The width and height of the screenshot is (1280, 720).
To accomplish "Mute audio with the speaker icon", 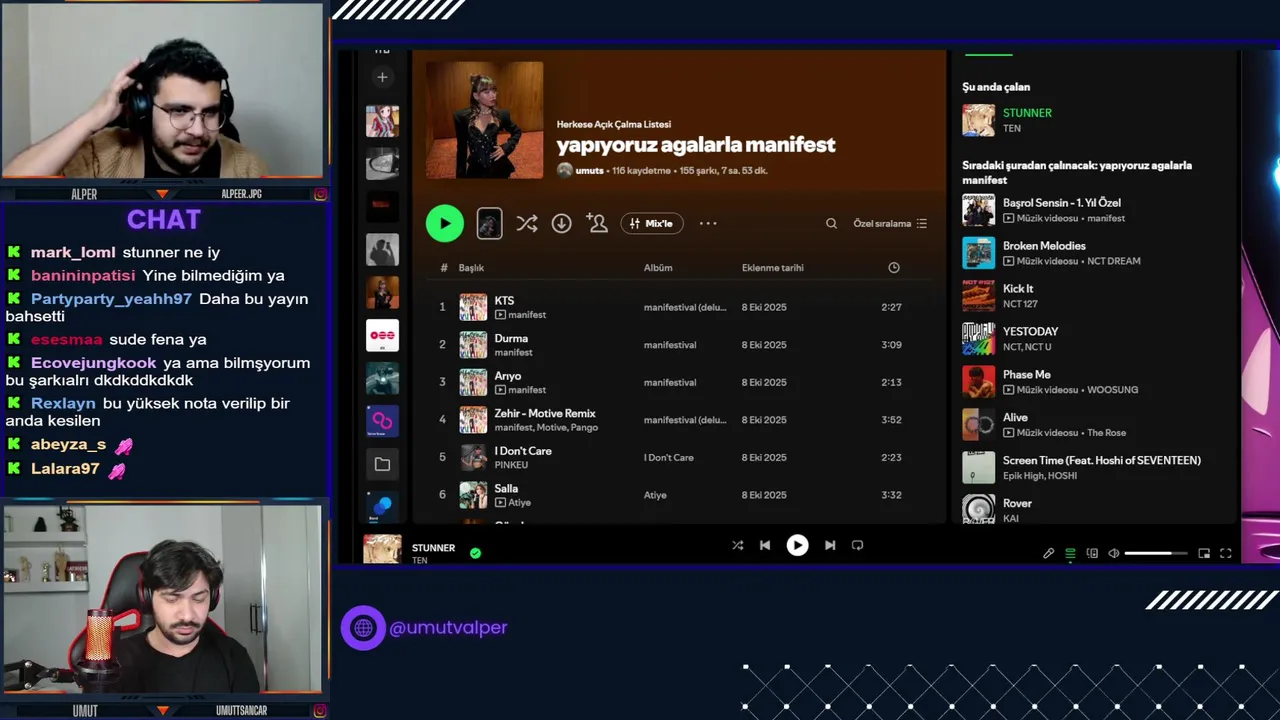I will coord(1113,553).
